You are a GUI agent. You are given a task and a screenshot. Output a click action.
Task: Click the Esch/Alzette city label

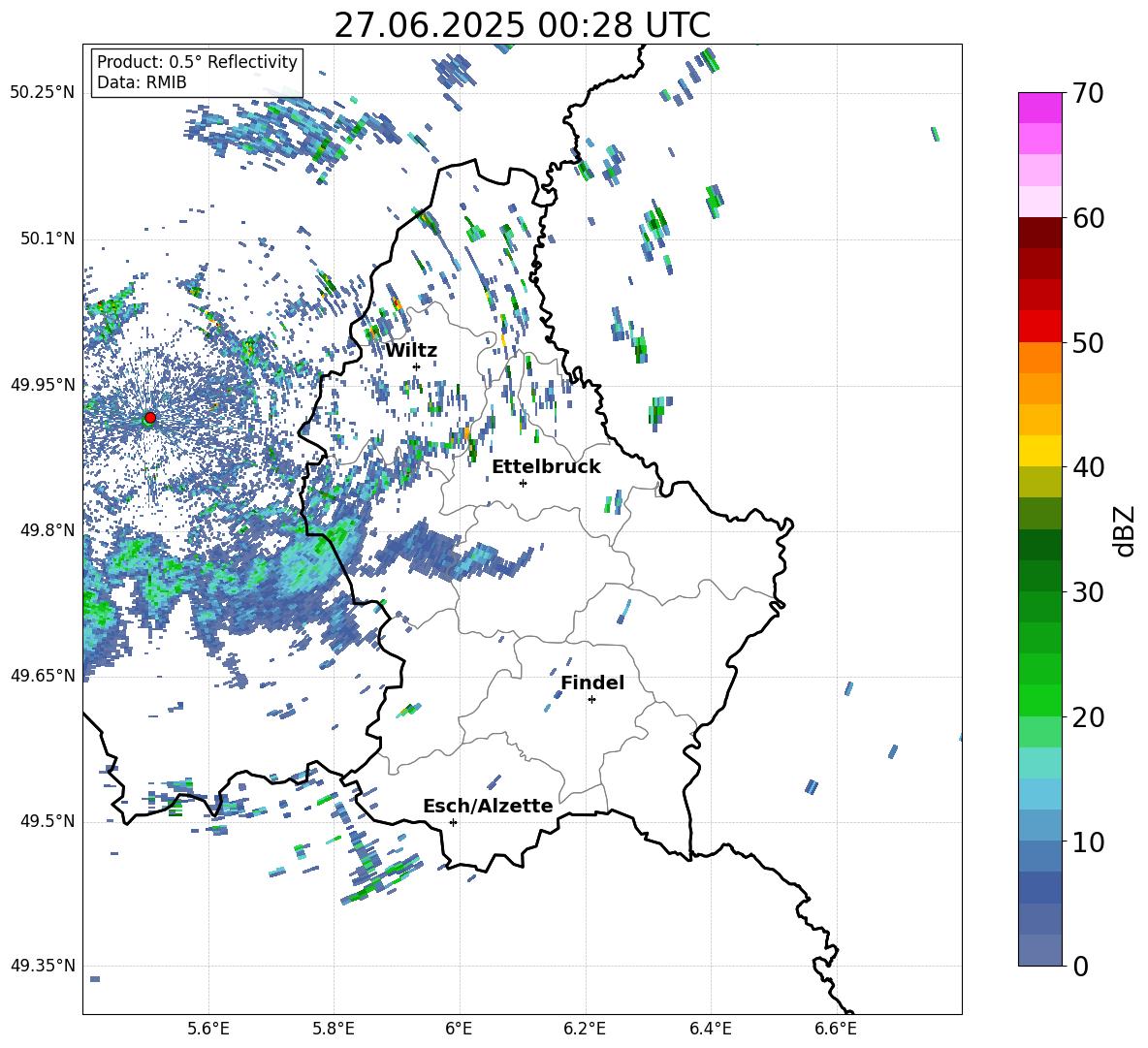click(x=488, y=806)
